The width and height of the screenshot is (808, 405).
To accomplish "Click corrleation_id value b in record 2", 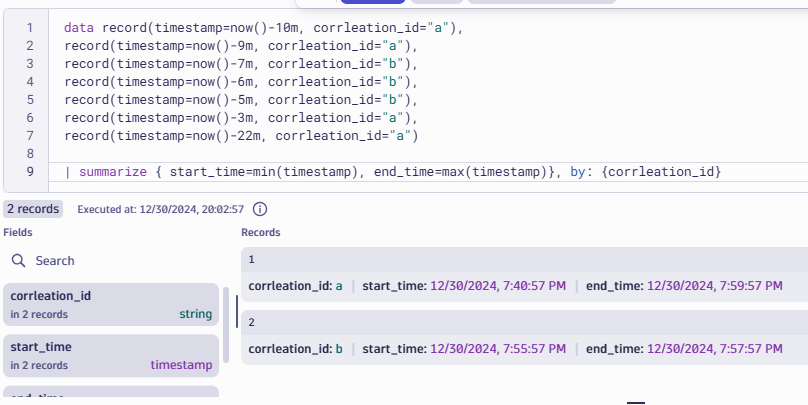I will (x=339, y=349).
